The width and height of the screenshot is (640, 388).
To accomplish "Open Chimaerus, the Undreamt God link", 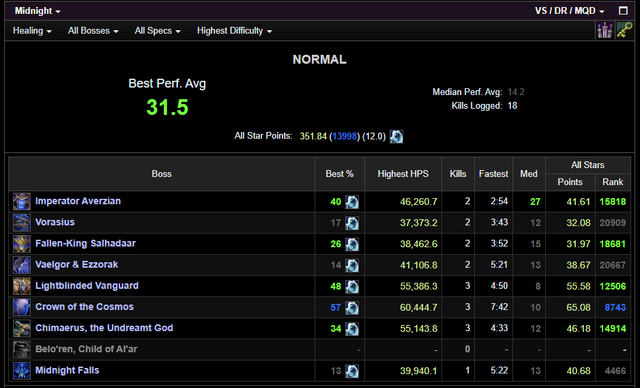I will [x=104, y=328].
